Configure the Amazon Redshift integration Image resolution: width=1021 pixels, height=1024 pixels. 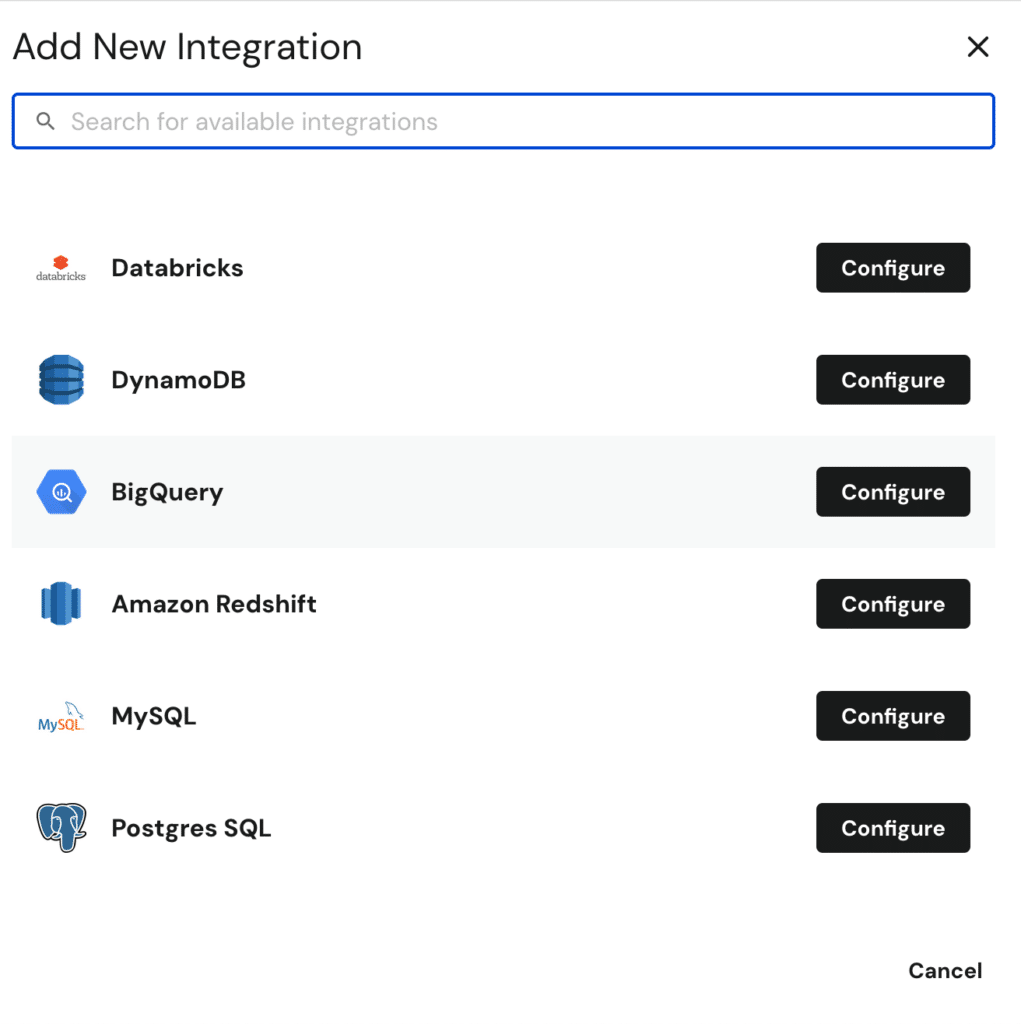[x=893, y=603]
